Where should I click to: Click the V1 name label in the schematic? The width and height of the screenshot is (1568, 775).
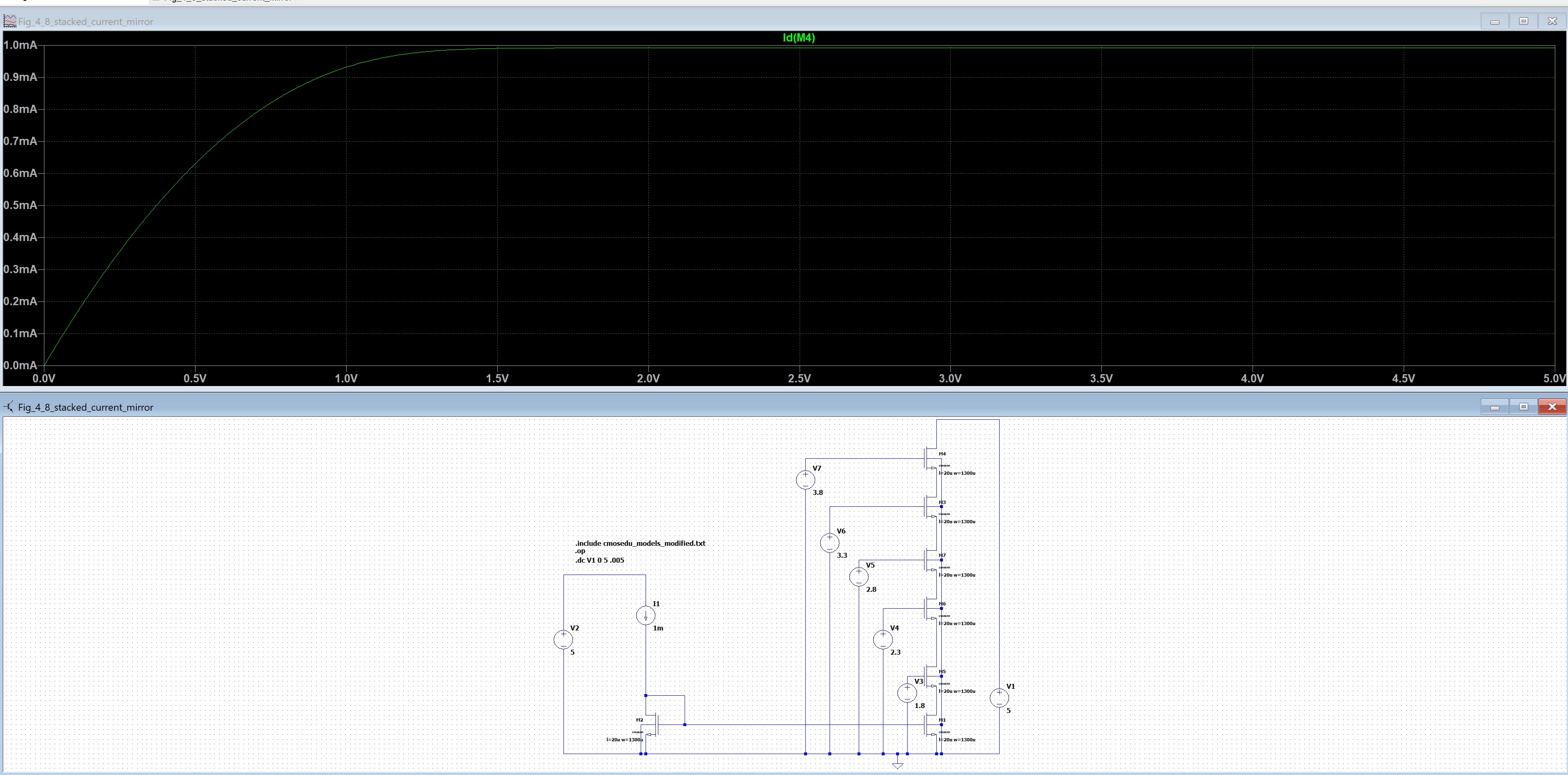click(1010, 686)
